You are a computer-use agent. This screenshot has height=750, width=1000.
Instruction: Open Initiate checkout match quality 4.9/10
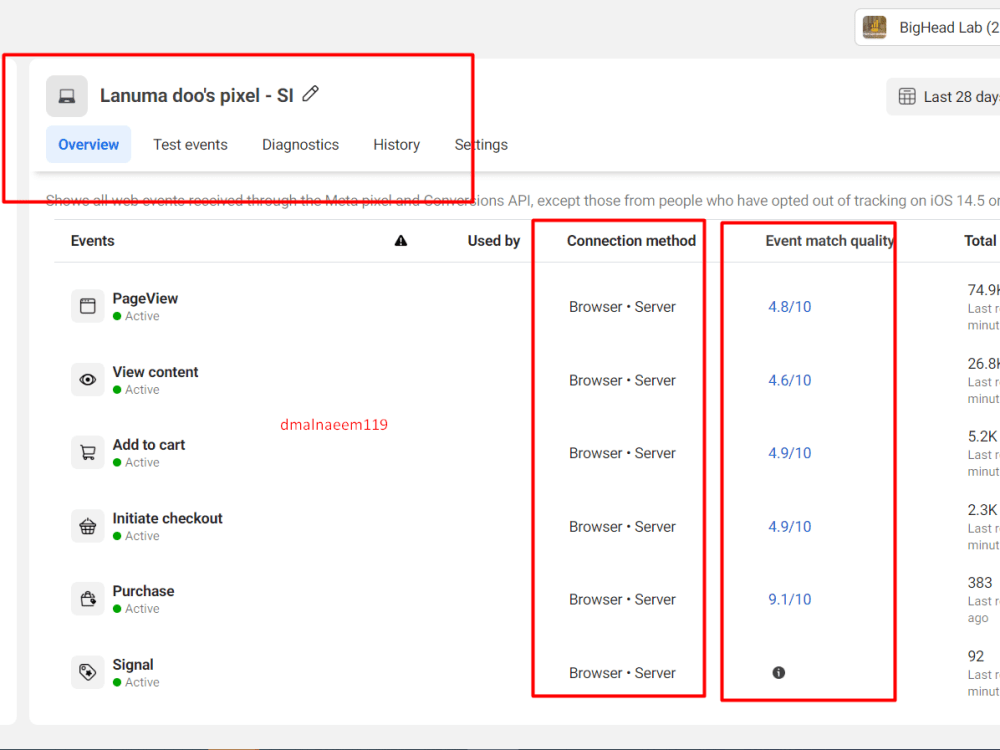(790, 527)
